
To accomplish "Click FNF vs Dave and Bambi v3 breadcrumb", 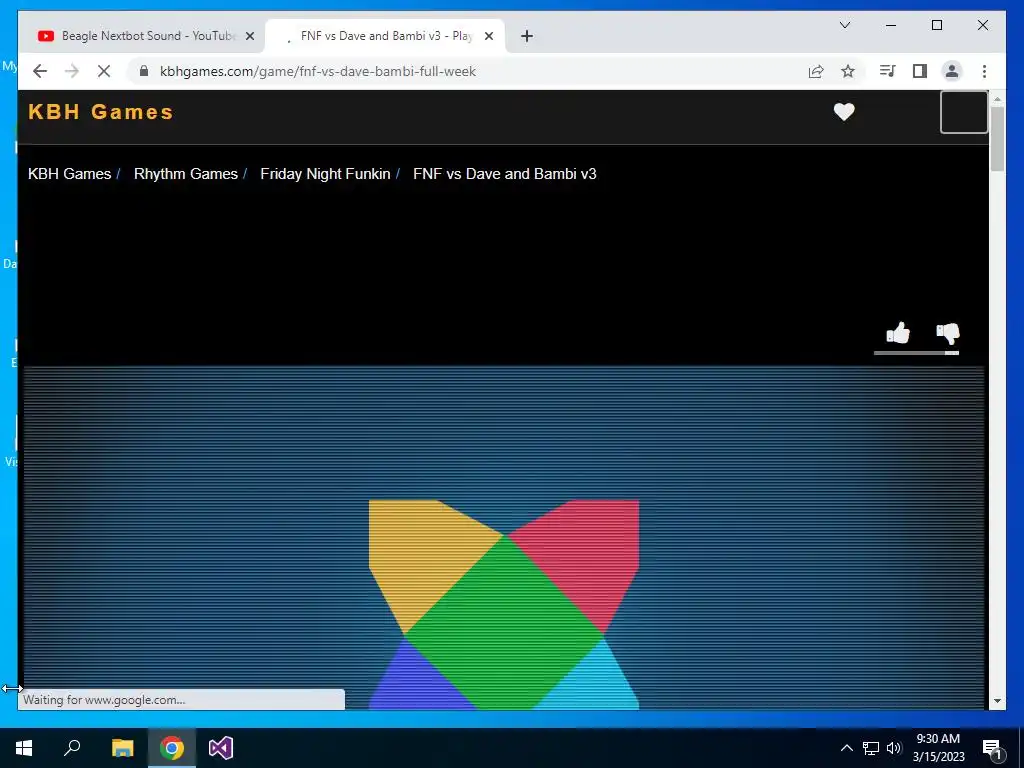I will (x=505, y=174).
